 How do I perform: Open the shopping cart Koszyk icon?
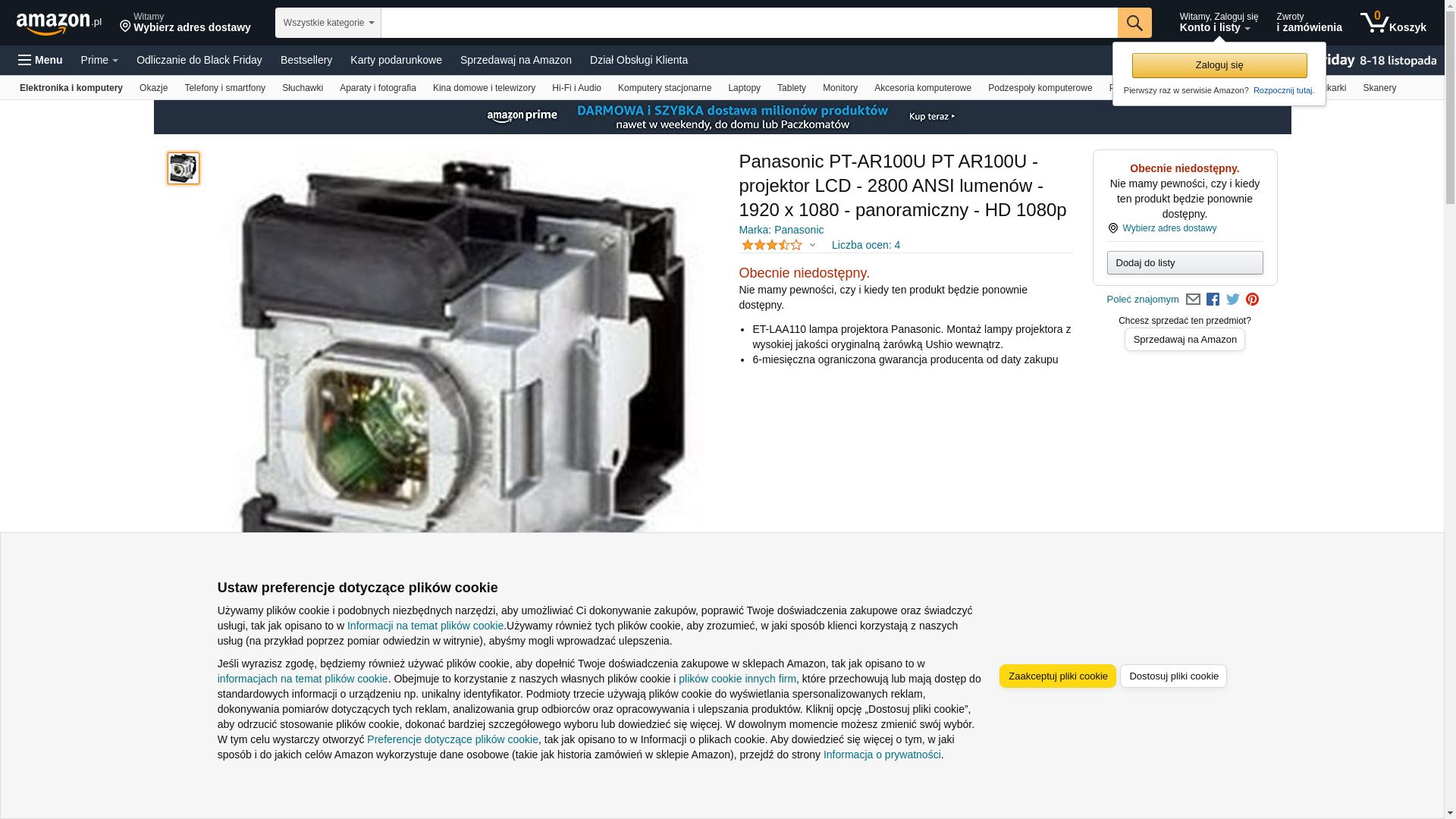coord(1393,23)
